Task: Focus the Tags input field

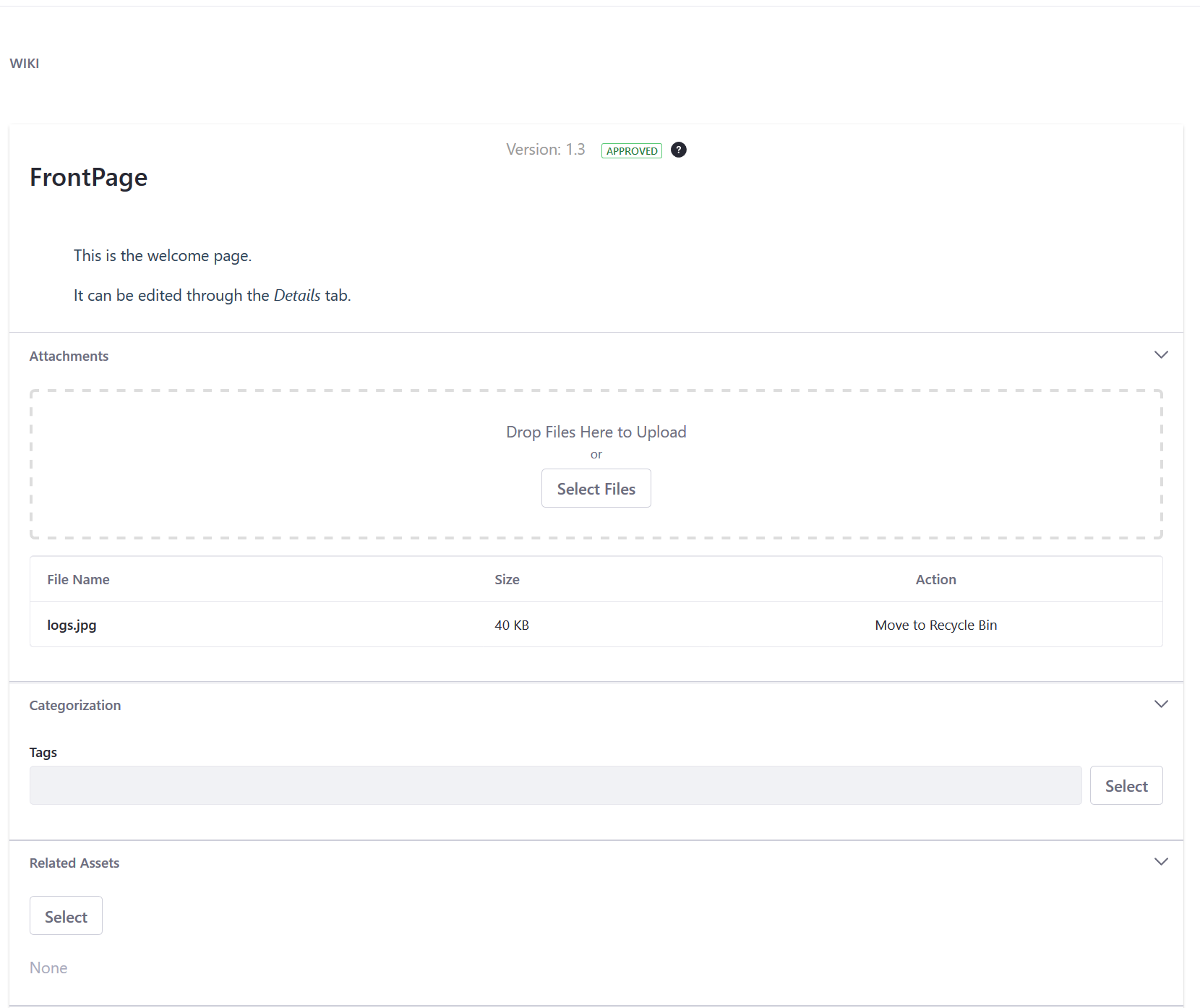Action: click(555, 785)
